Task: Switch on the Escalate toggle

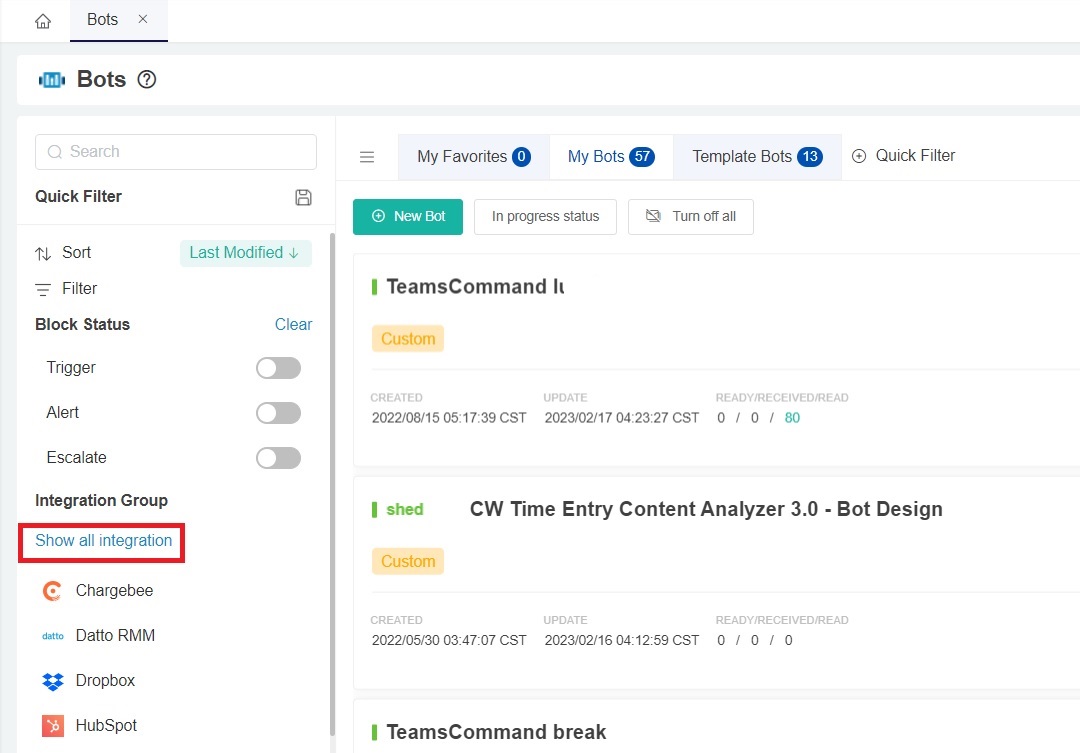Action: [x=278, y=458]
